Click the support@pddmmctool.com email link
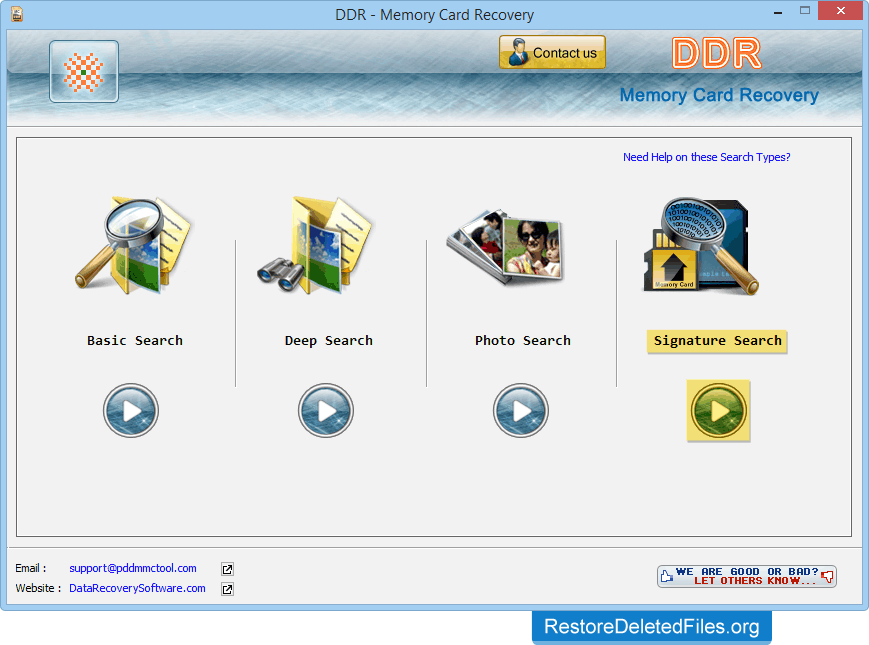The image size is (869, 645). coord(133,569)
